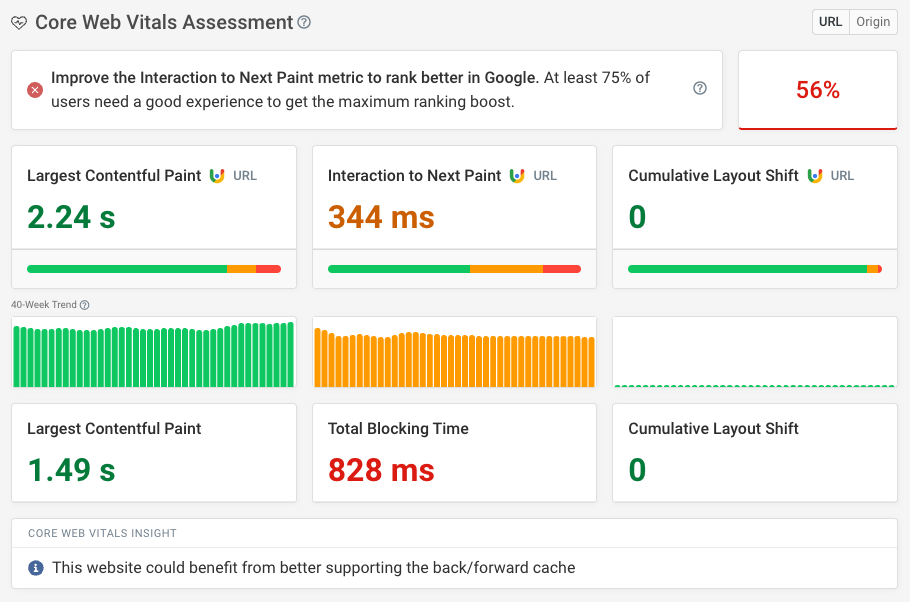910x602 pixels.
Task: Click the heart icon next to the assessment title
Action: pyautogui.click(x=19, y=22)
